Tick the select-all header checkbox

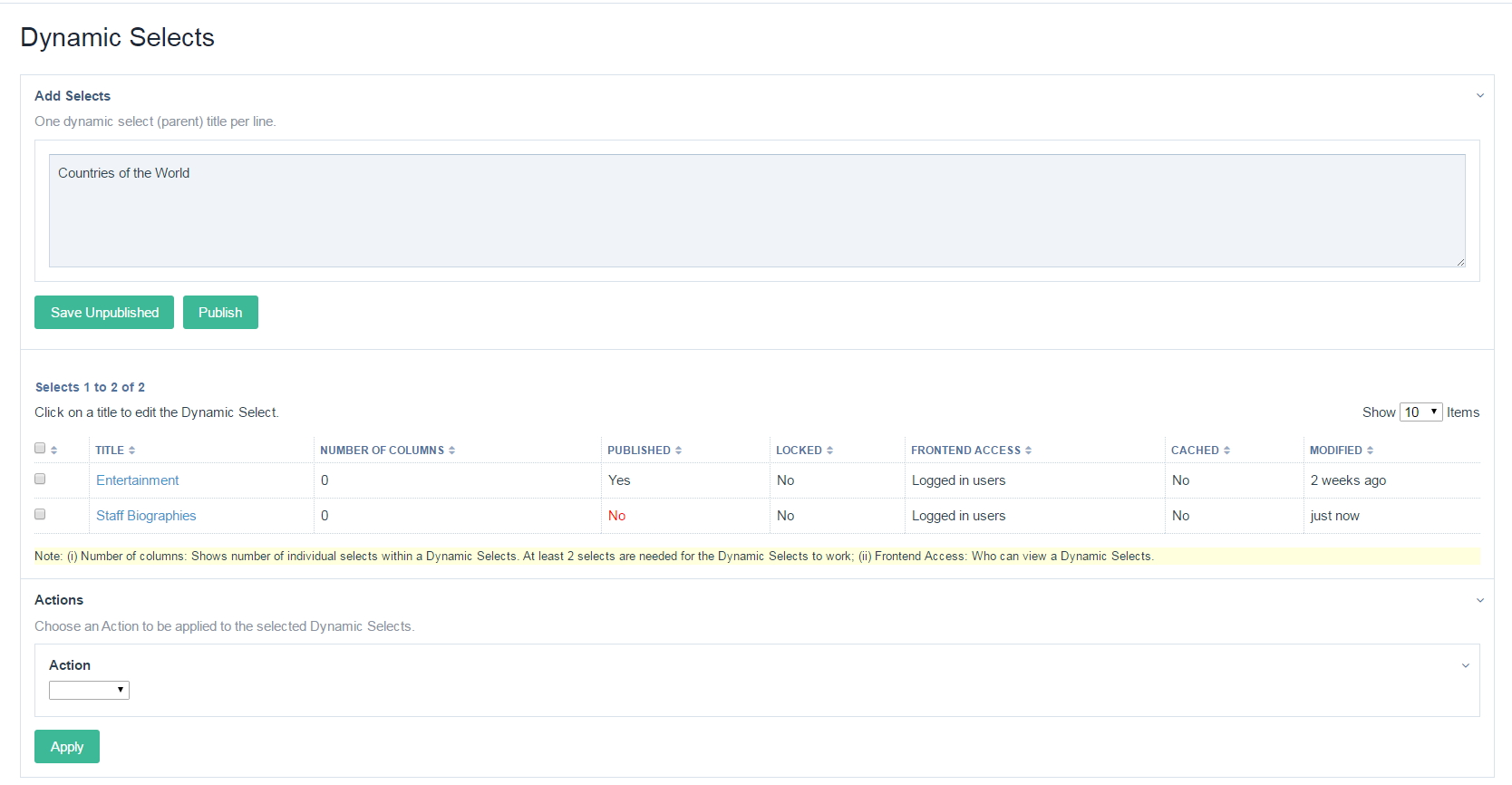point(40,448)
